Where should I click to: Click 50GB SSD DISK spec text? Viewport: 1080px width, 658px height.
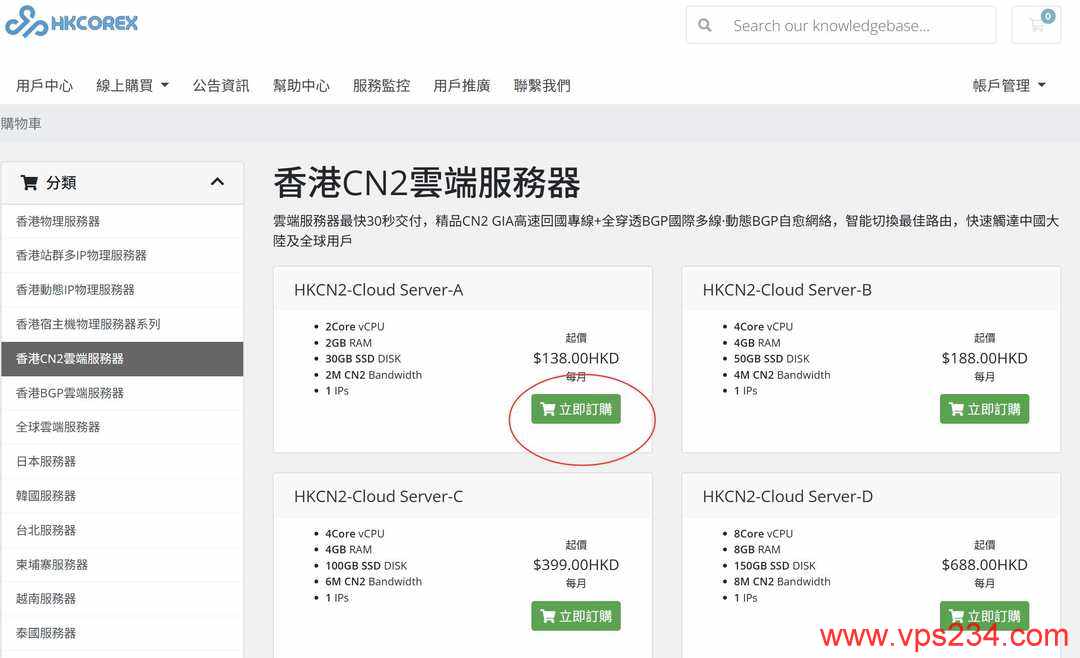[771, 359]
